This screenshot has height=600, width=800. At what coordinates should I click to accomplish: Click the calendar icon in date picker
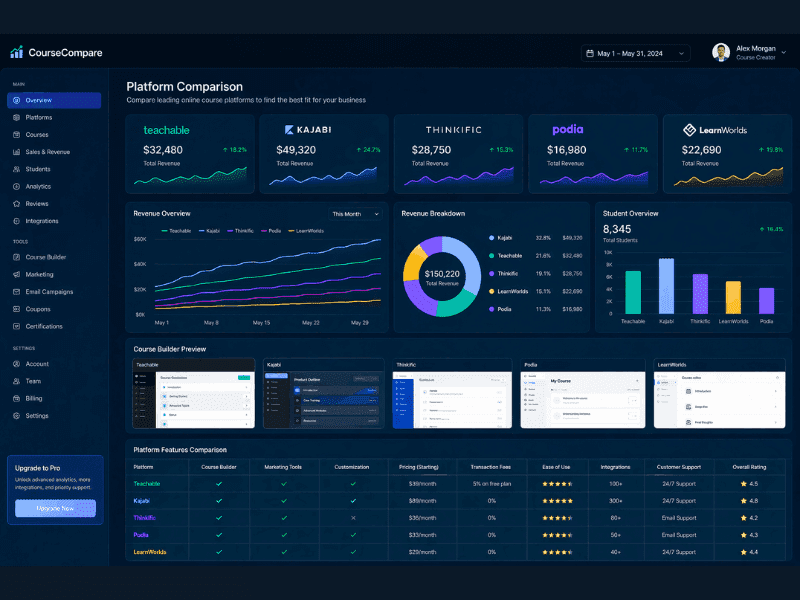pos(590,53)
